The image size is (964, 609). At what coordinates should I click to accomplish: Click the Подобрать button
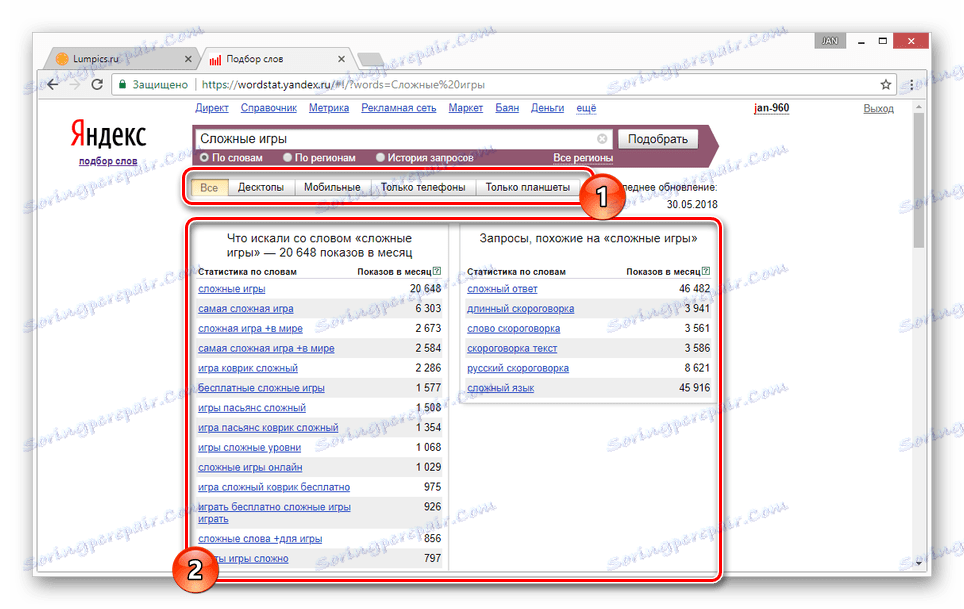click(x=657, y=139)
